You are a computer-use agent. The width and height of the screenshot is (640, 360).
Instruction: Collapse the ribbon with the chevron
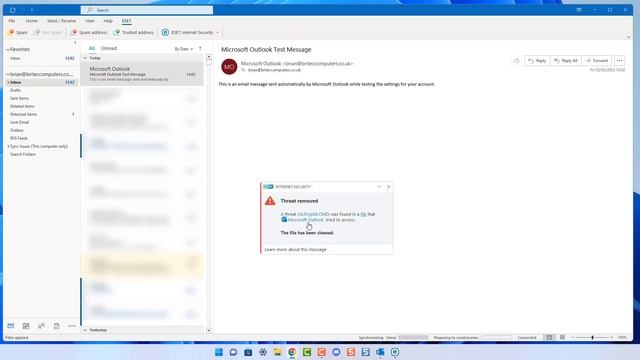click(x=629, y=37)
